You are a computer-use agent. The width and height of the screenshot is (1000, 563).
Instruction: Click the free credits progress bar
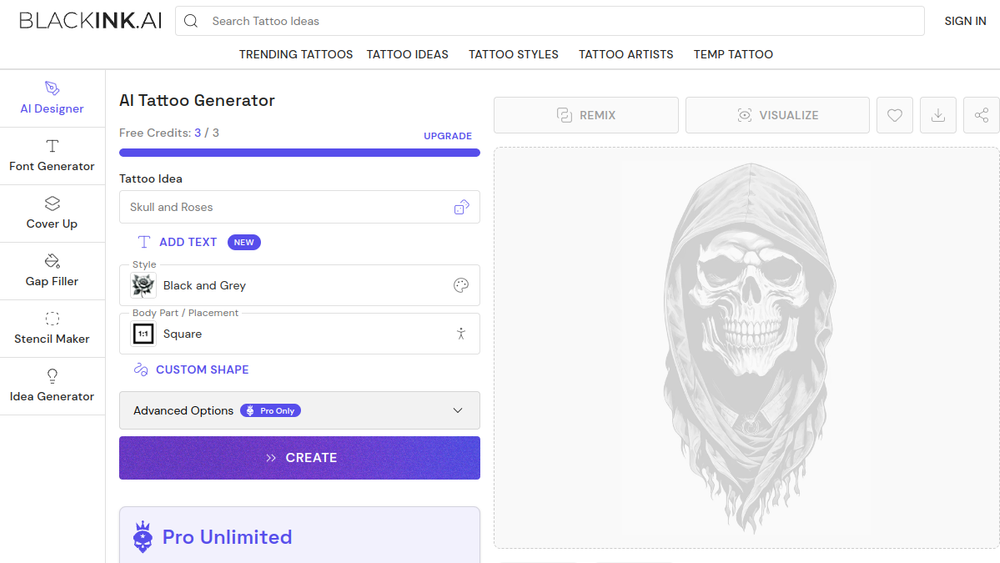pos(300,152)
